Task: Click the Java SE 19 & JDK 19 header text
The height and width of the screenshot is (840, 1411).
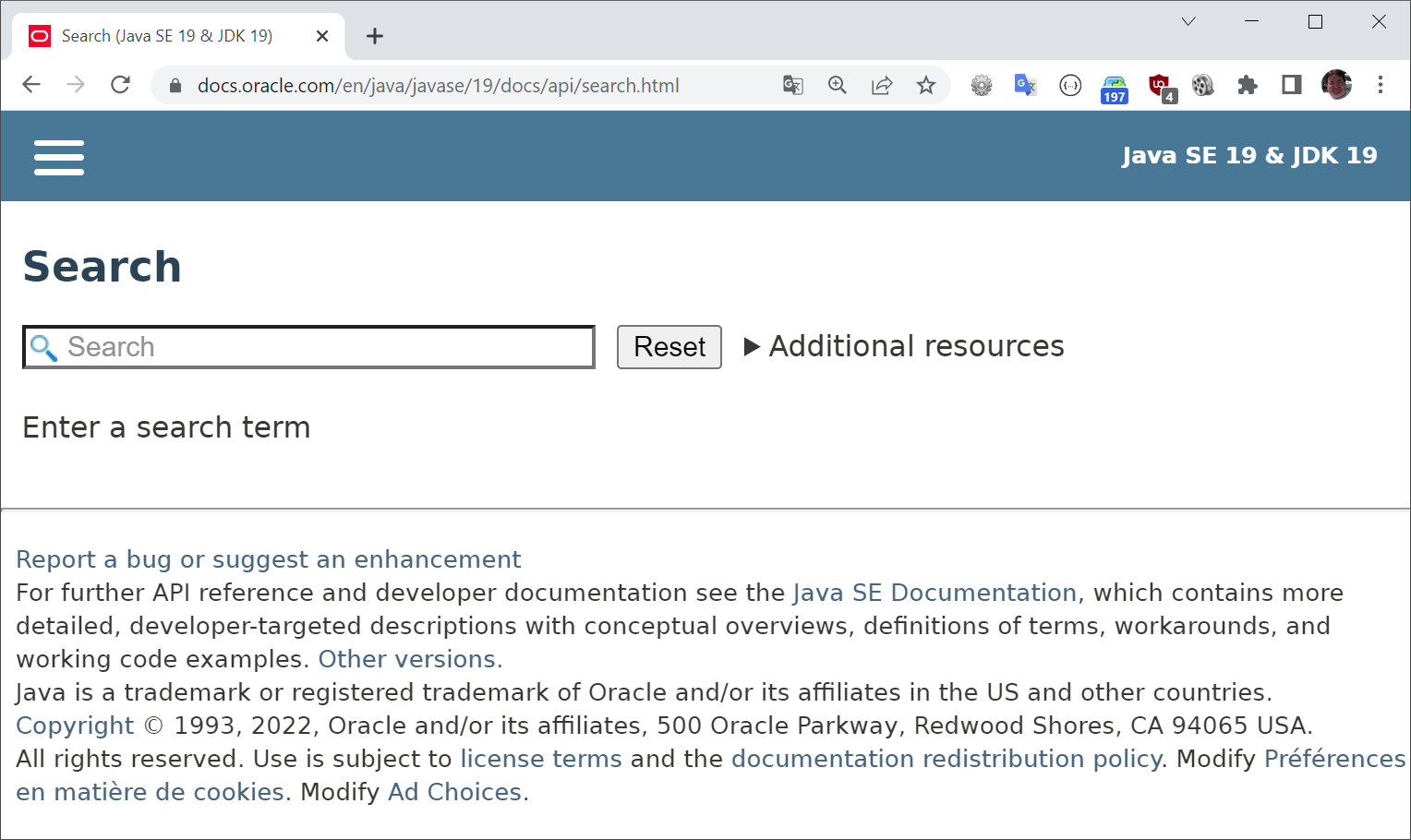Action: (1249, 155)
